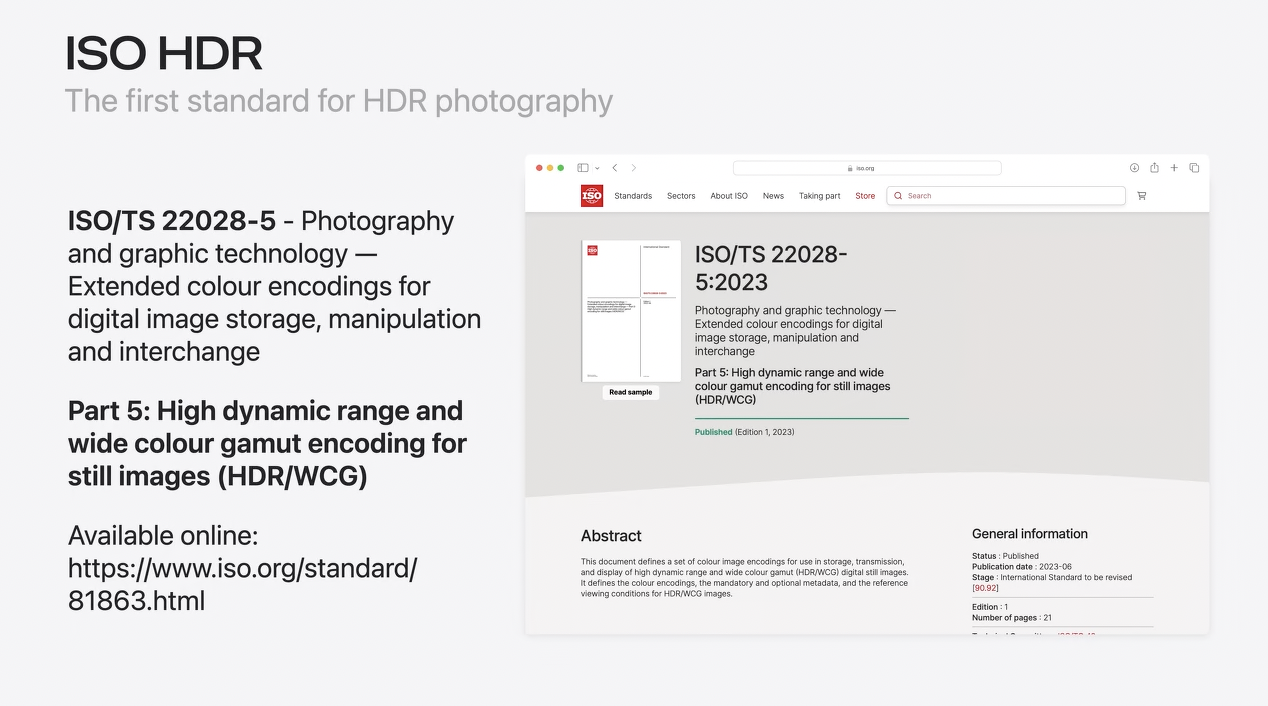The image size is (1268, 706).
Task: Go to the News section
Action: [773, 196]
